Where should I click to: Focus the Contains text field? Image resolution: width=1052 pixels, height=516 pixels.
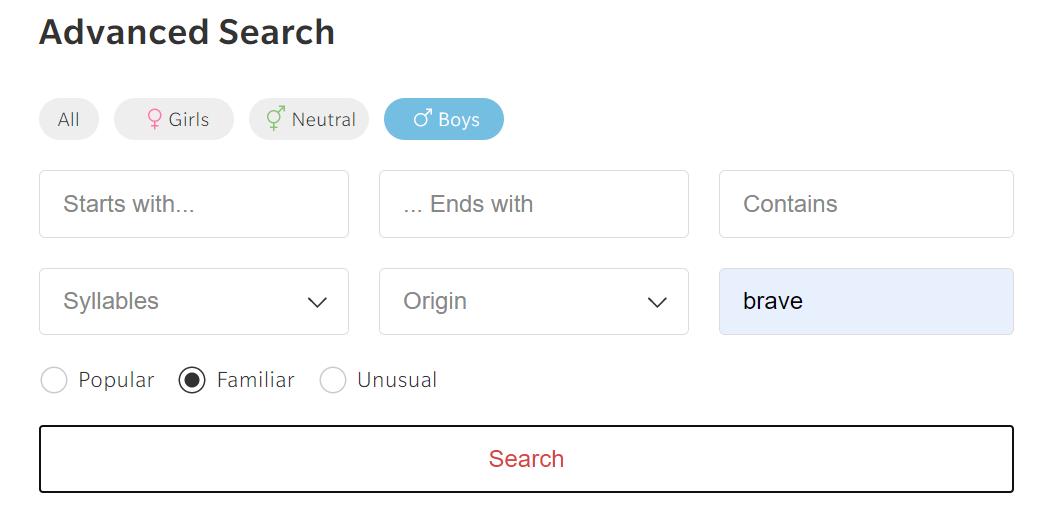pyautogui.click(x=866, y=204)
